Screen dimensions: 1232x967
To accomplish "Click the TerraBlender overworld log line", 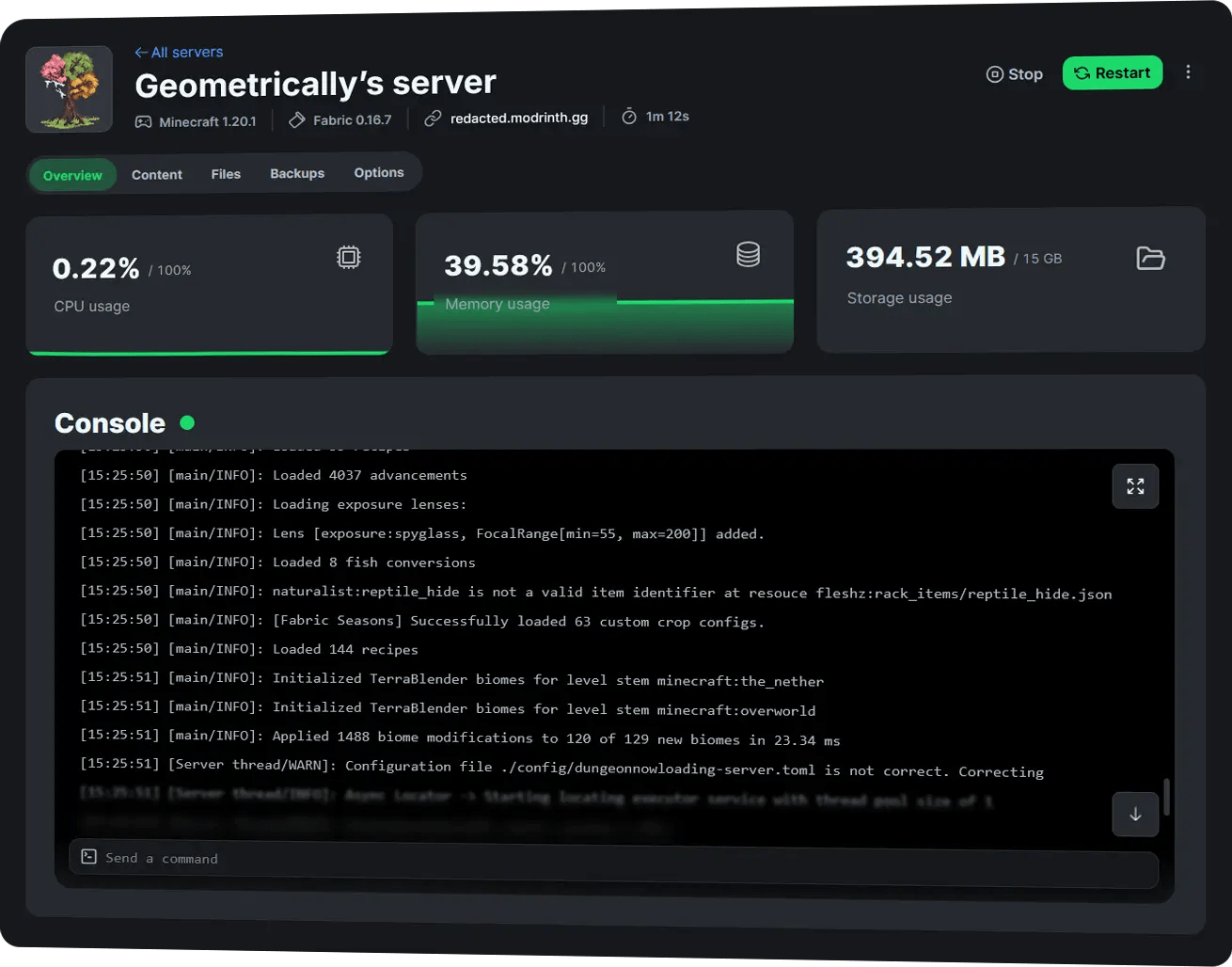I will click(448, 708).
